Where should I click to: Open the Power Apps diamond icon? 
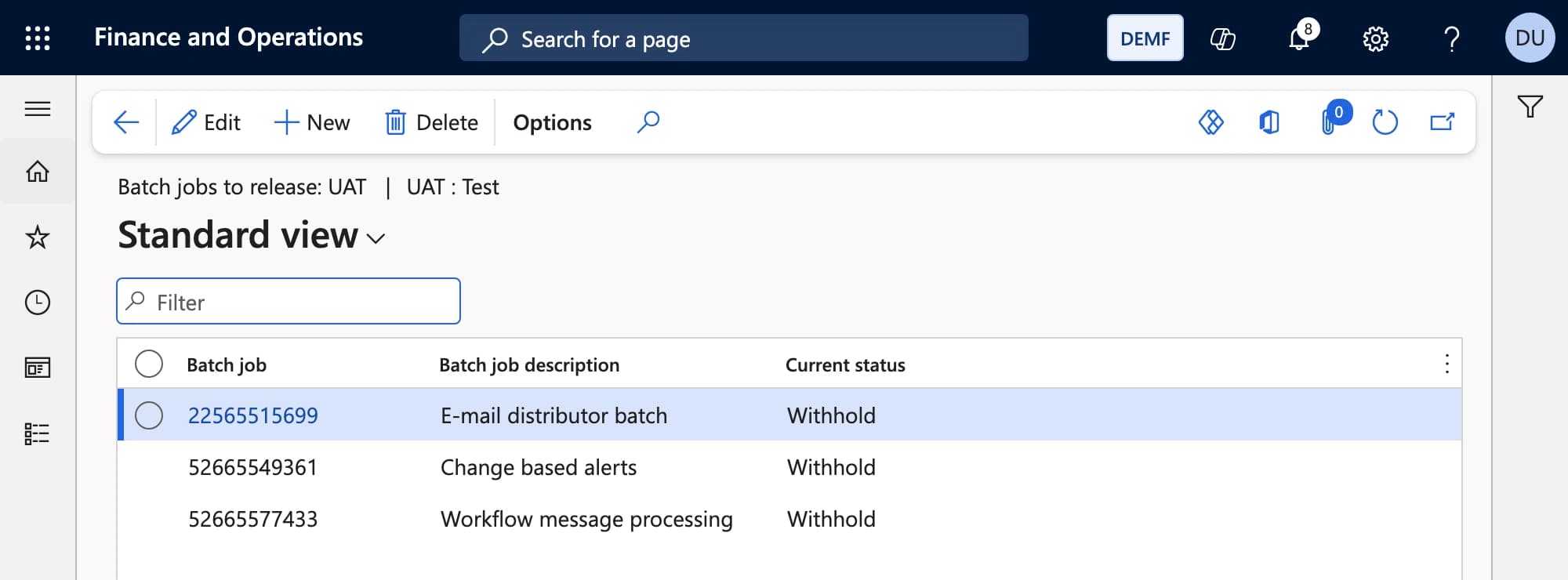[x=1210, y=122]
